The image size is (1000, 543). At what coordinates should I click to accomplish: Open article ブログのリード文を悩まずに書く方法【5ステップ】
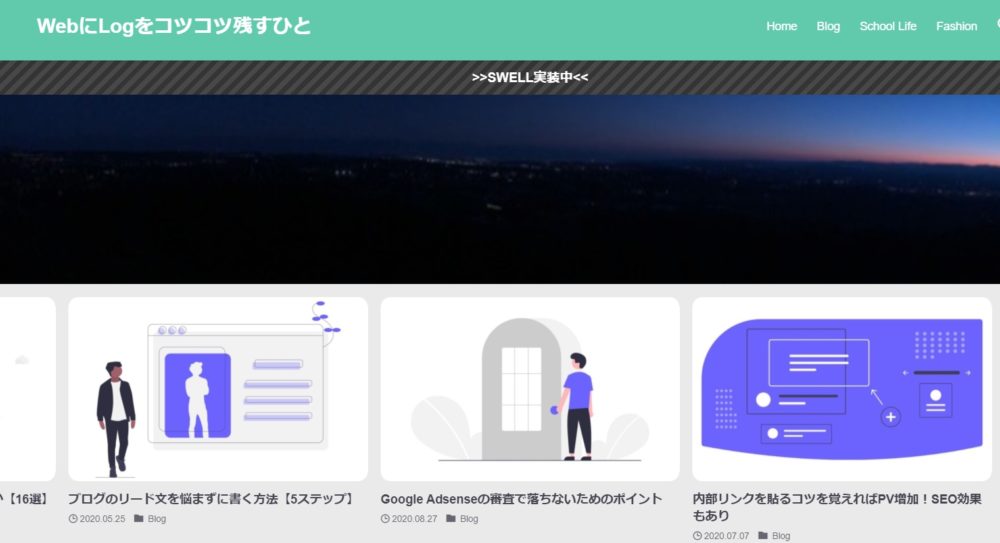click(x=212, y=499)
